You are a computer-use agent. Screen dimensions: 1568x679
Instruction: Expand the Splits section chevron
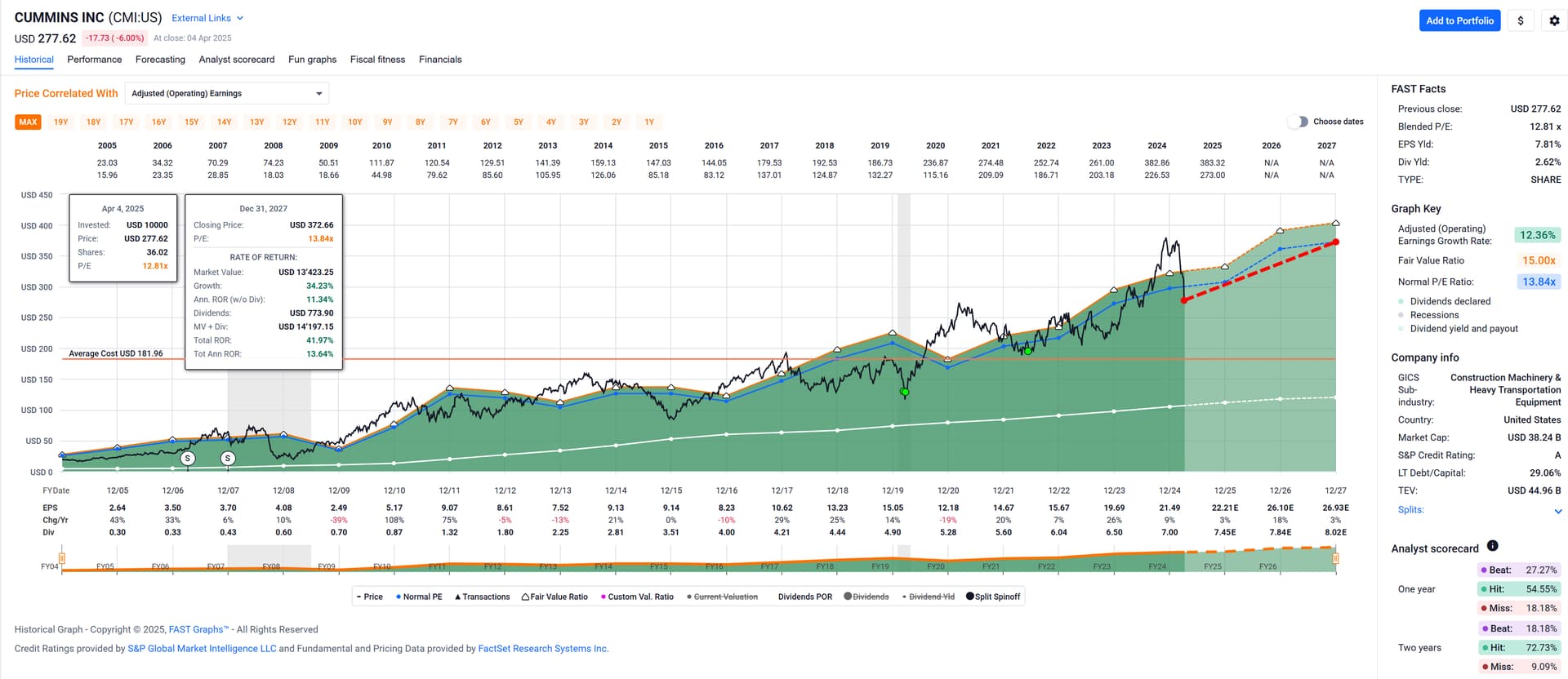tap(1558, 512)
